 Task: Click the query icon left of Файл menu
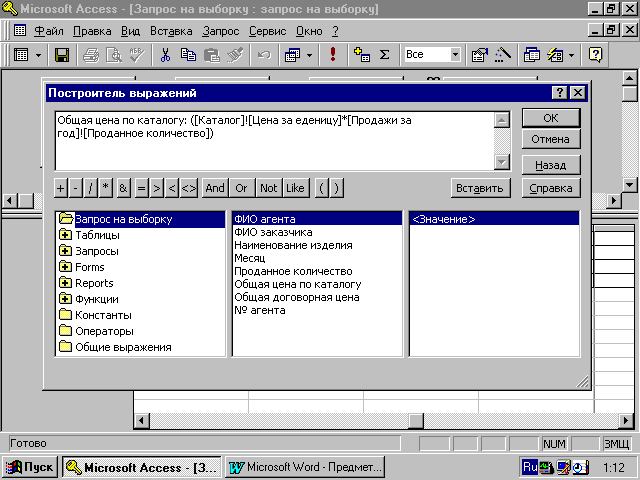coord(20,30)
